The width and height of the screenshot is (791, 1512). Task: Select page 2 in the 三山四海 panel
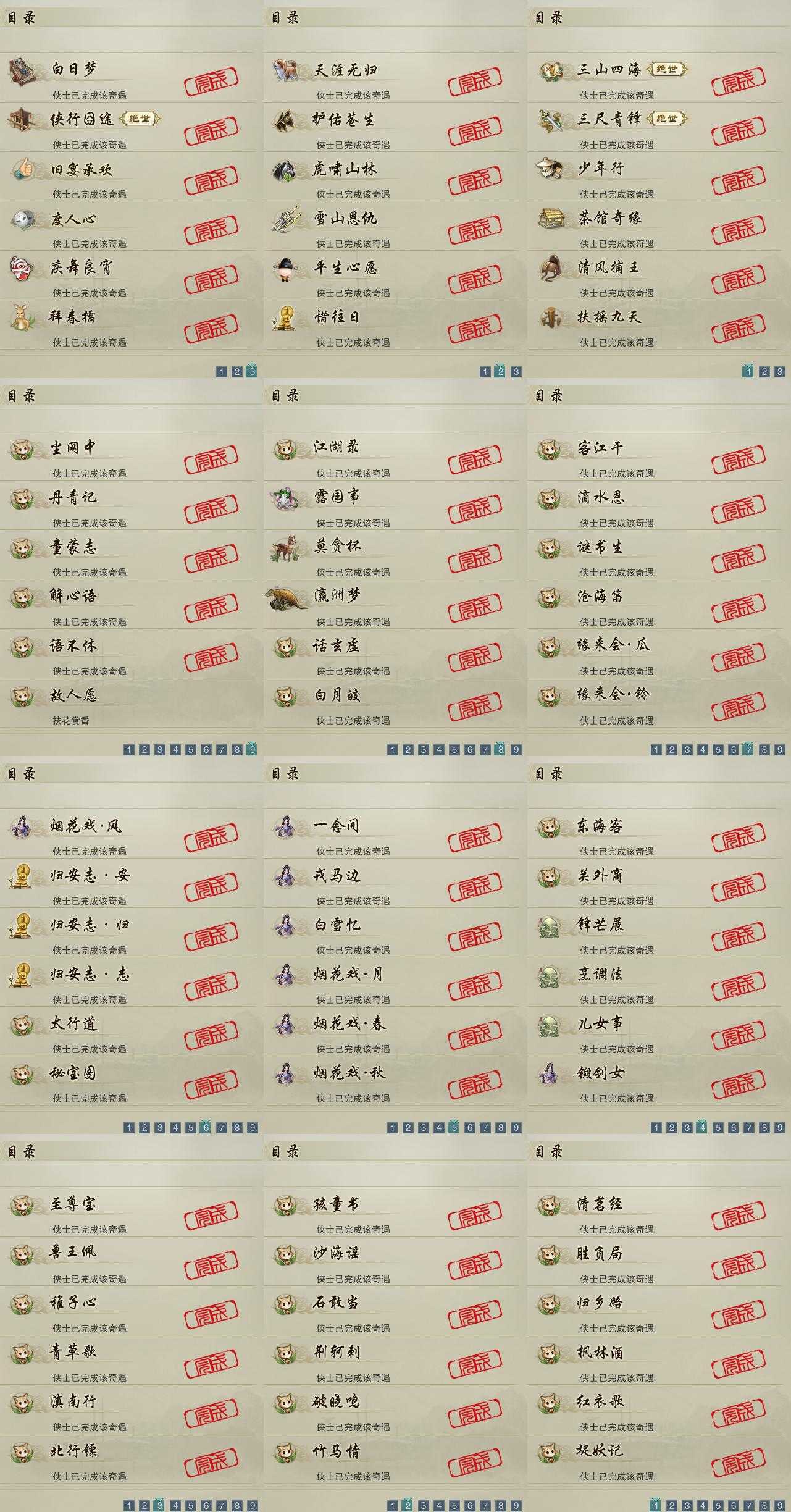(x=764, y=371)
